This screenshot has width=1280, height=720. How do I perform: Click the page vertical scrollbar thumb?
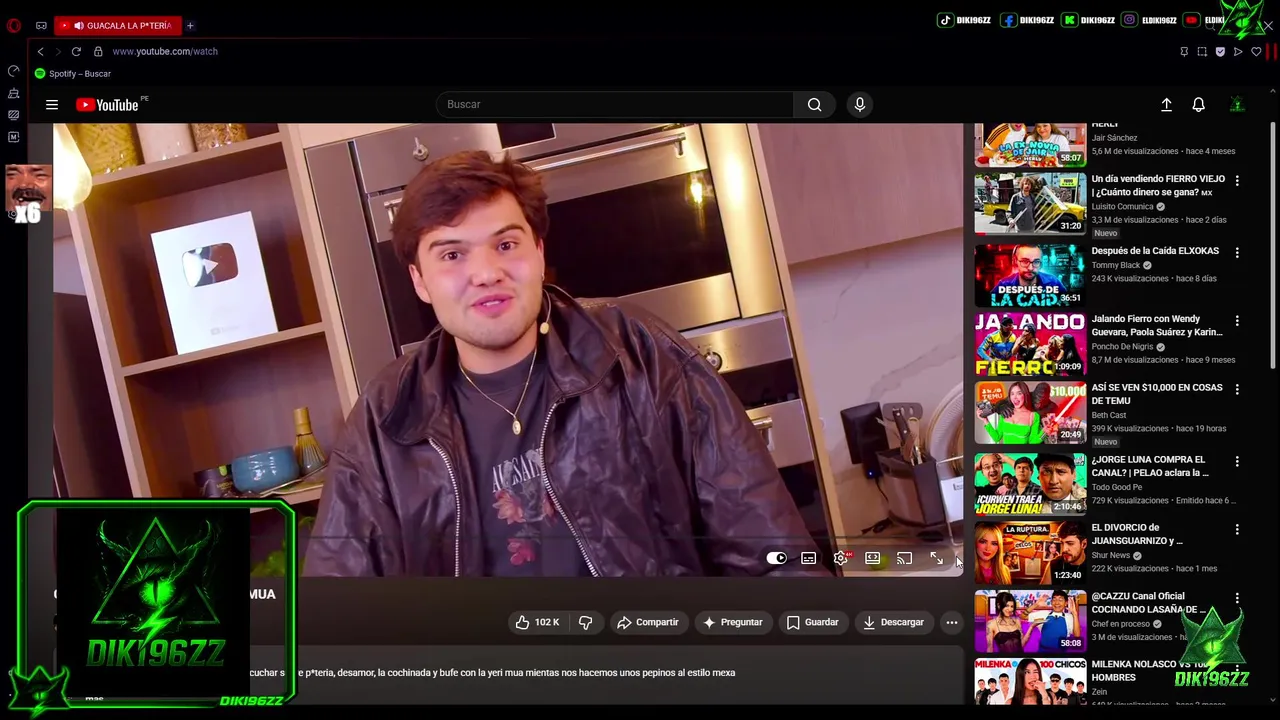1273,245
